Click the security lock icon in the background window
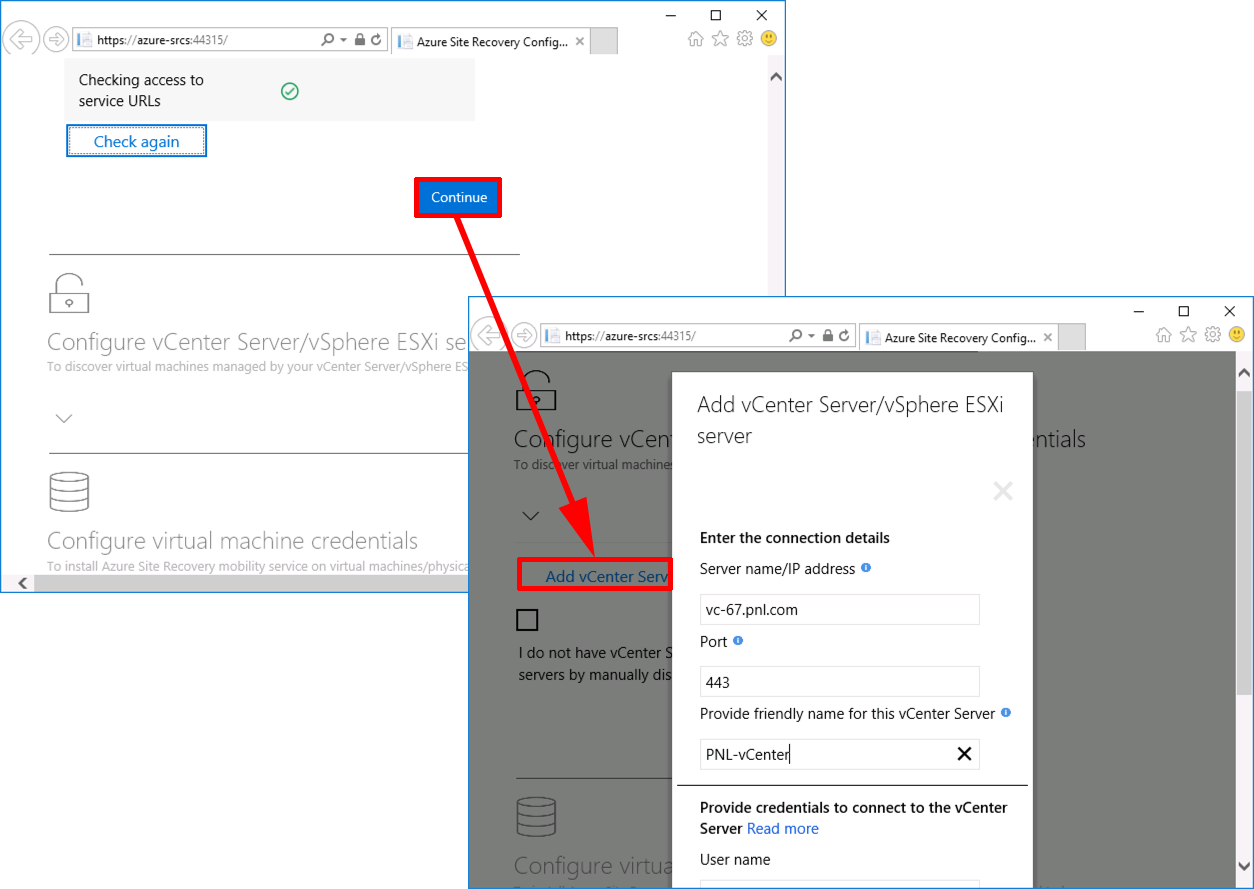 click(x=360, y=40)
